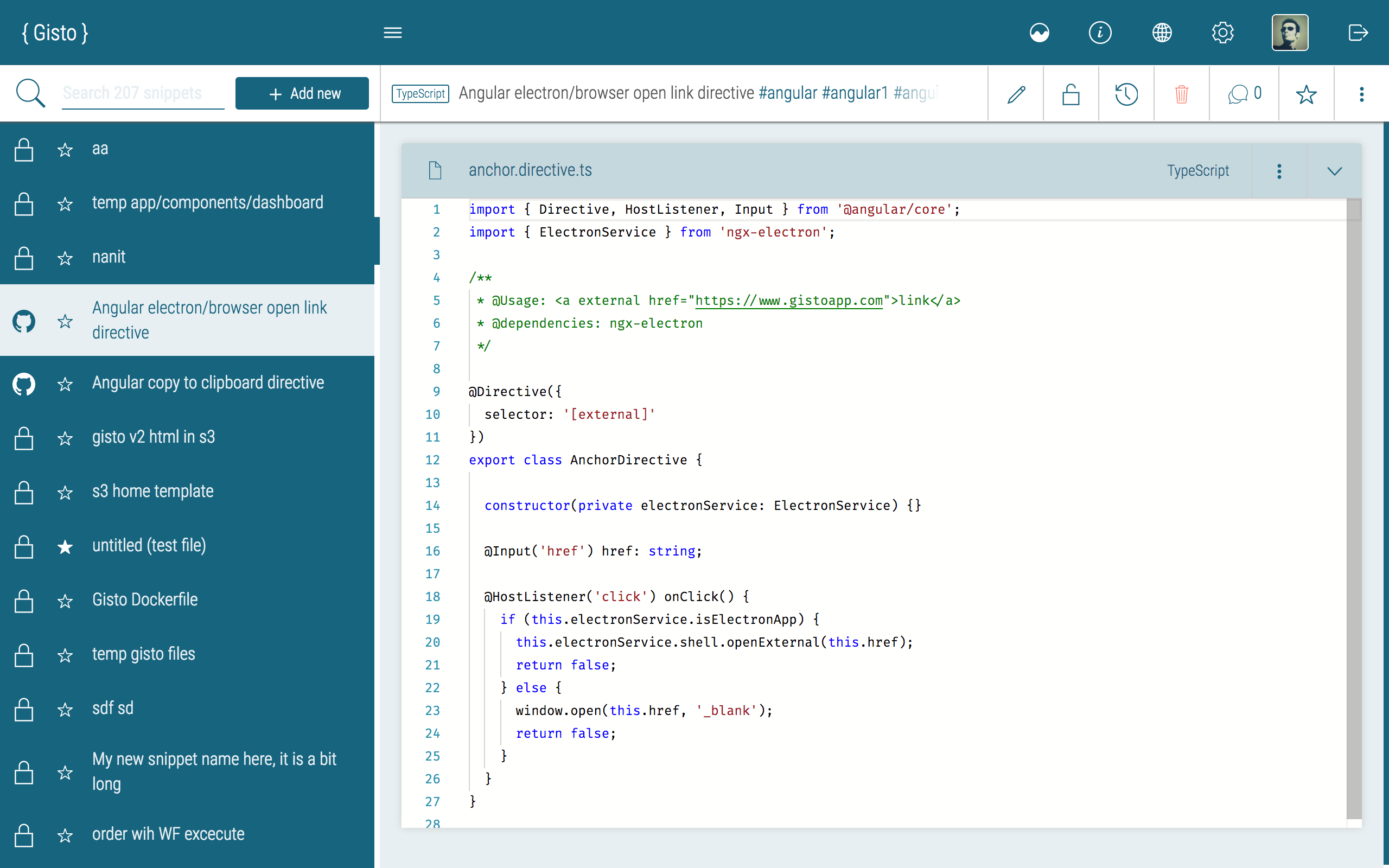The height and width of the screenshot is (868, 1389).
Task: Select 'Angular copy to clipboard directive' snippet
Action: tap(208, 383)
